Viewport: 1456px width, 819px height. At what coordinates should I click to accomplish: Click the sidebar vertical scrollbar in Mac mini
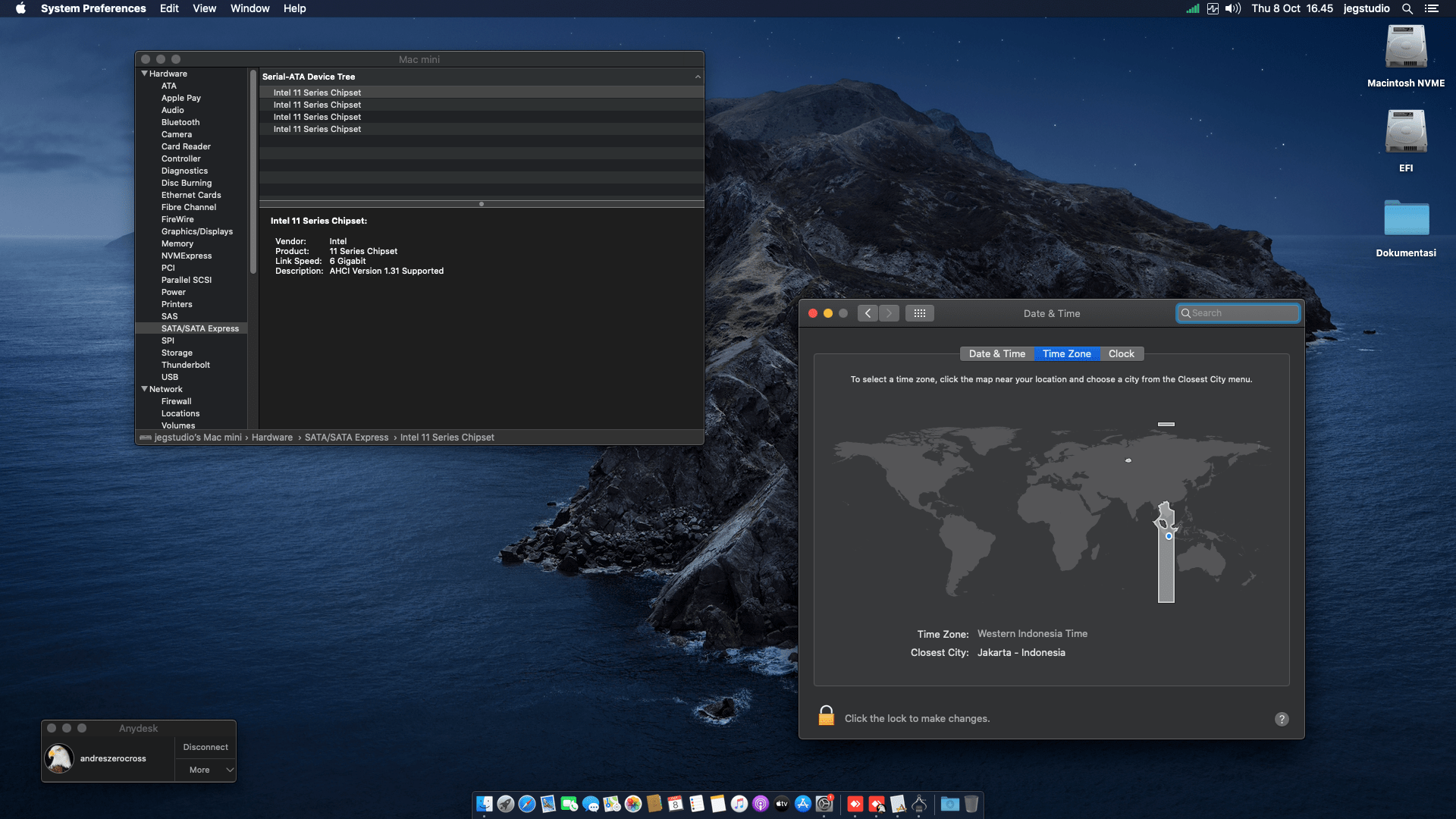[253, 173]
